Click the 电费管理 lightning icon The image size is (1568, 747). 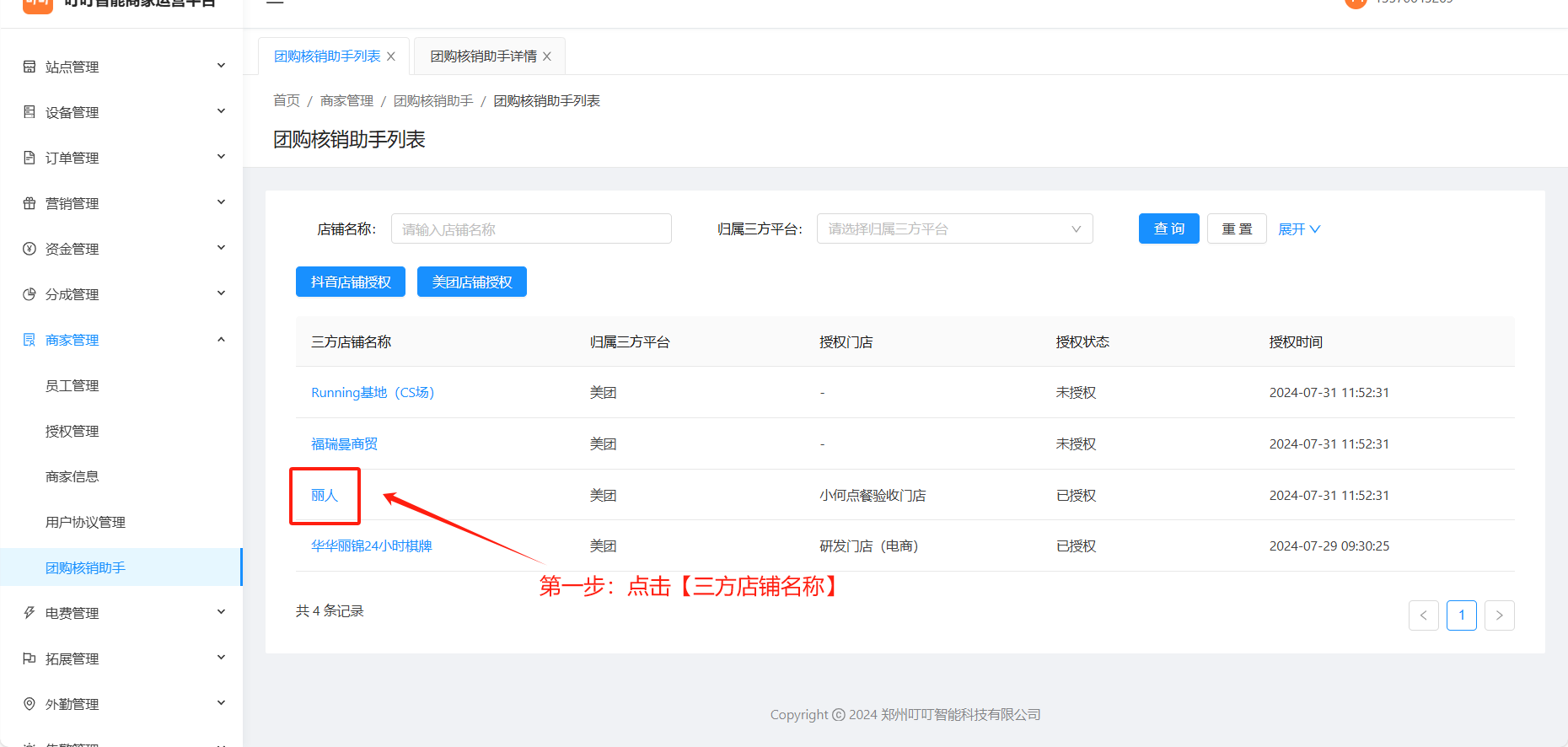[x=30, y=613]
